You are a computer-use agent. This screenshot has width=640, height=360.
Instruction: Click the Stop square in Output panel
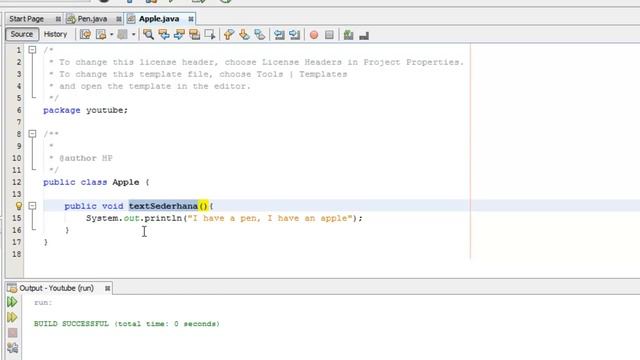click(13, 333)
